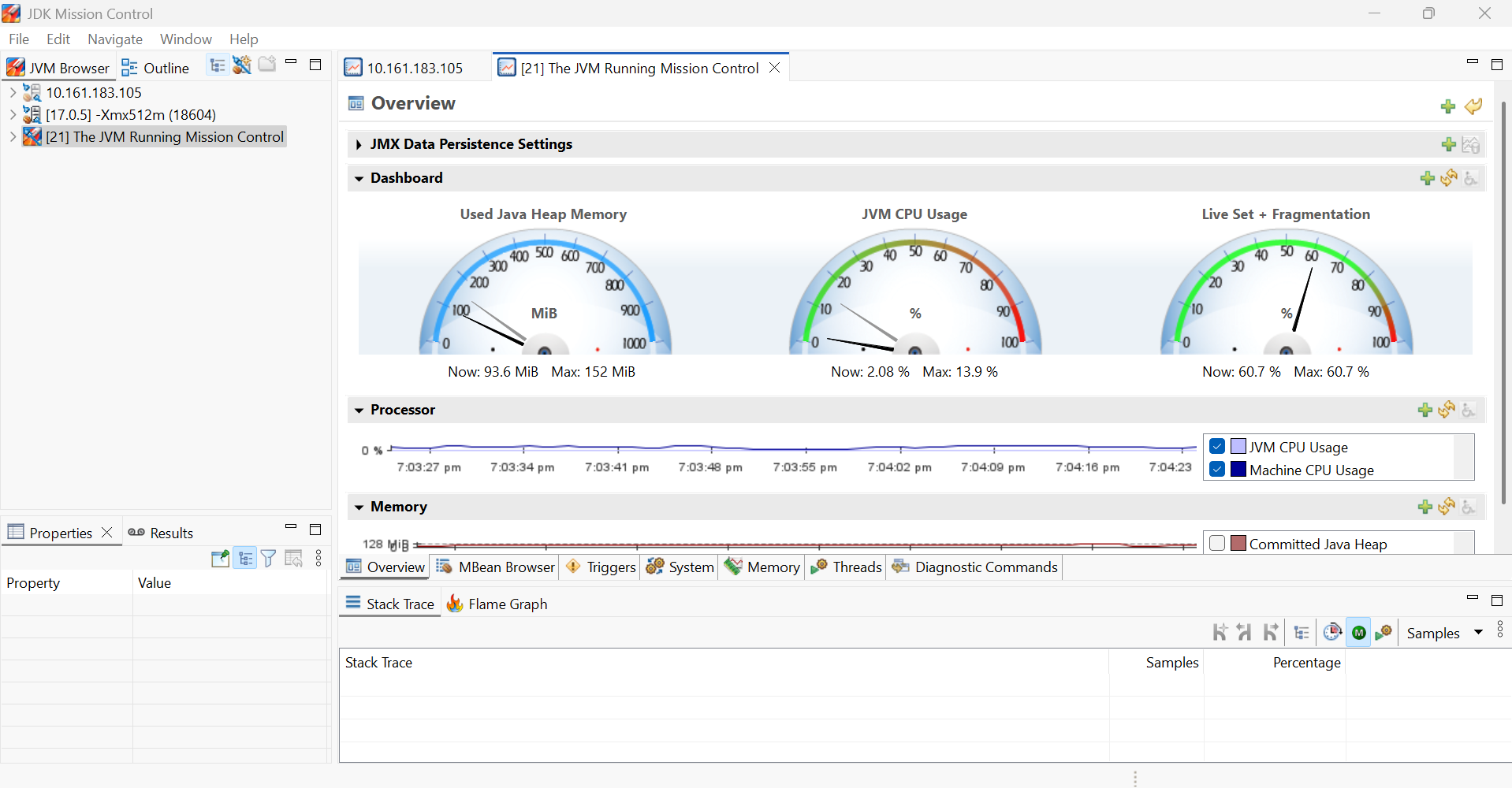Screen dimensions: 1512x788
Task: Open the Flame Graph view
Action: [497, 604]
